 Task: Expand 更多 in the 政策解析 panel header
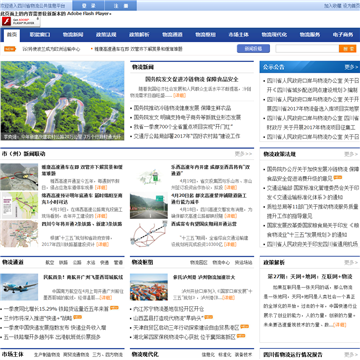351,263
